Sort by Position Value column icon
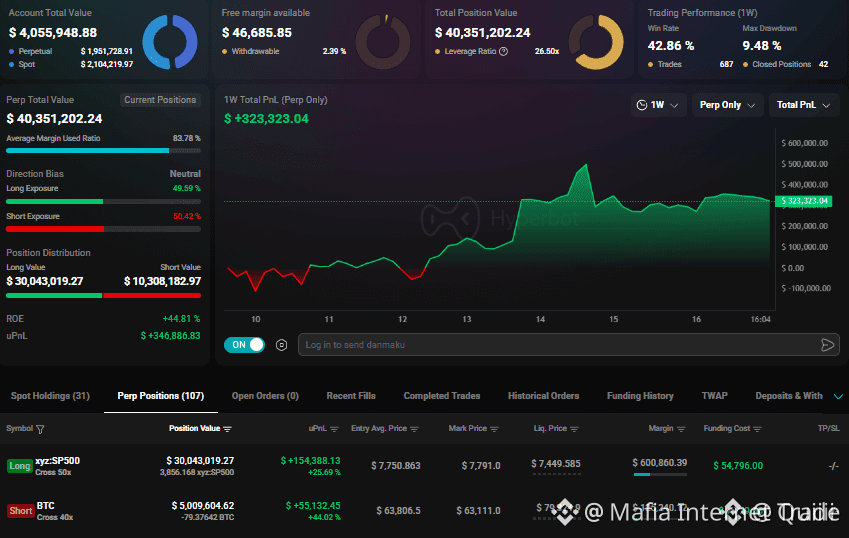Screen dimensions: 849x538 pos(227,429)
